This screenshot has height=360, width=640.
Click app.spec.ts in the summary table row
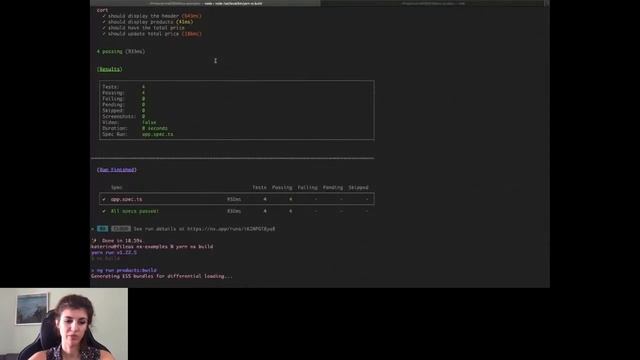click(x=127, y=200)
